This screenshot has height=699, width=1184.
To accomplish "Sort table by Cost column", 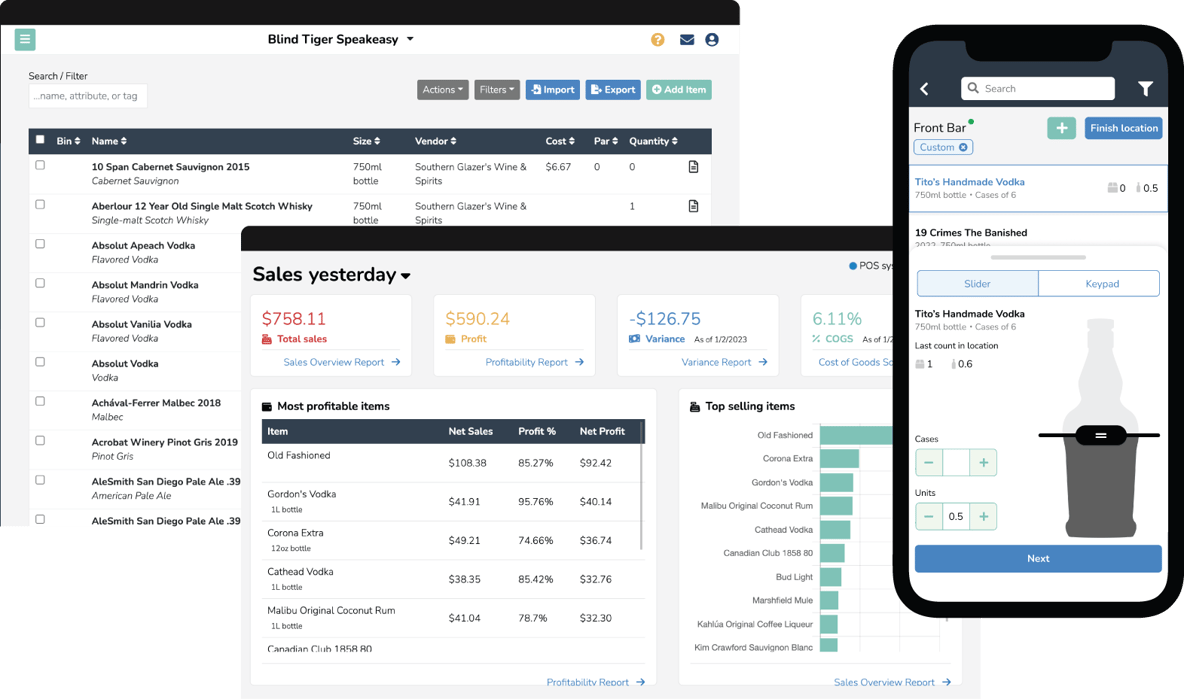I will pos(560,141).
